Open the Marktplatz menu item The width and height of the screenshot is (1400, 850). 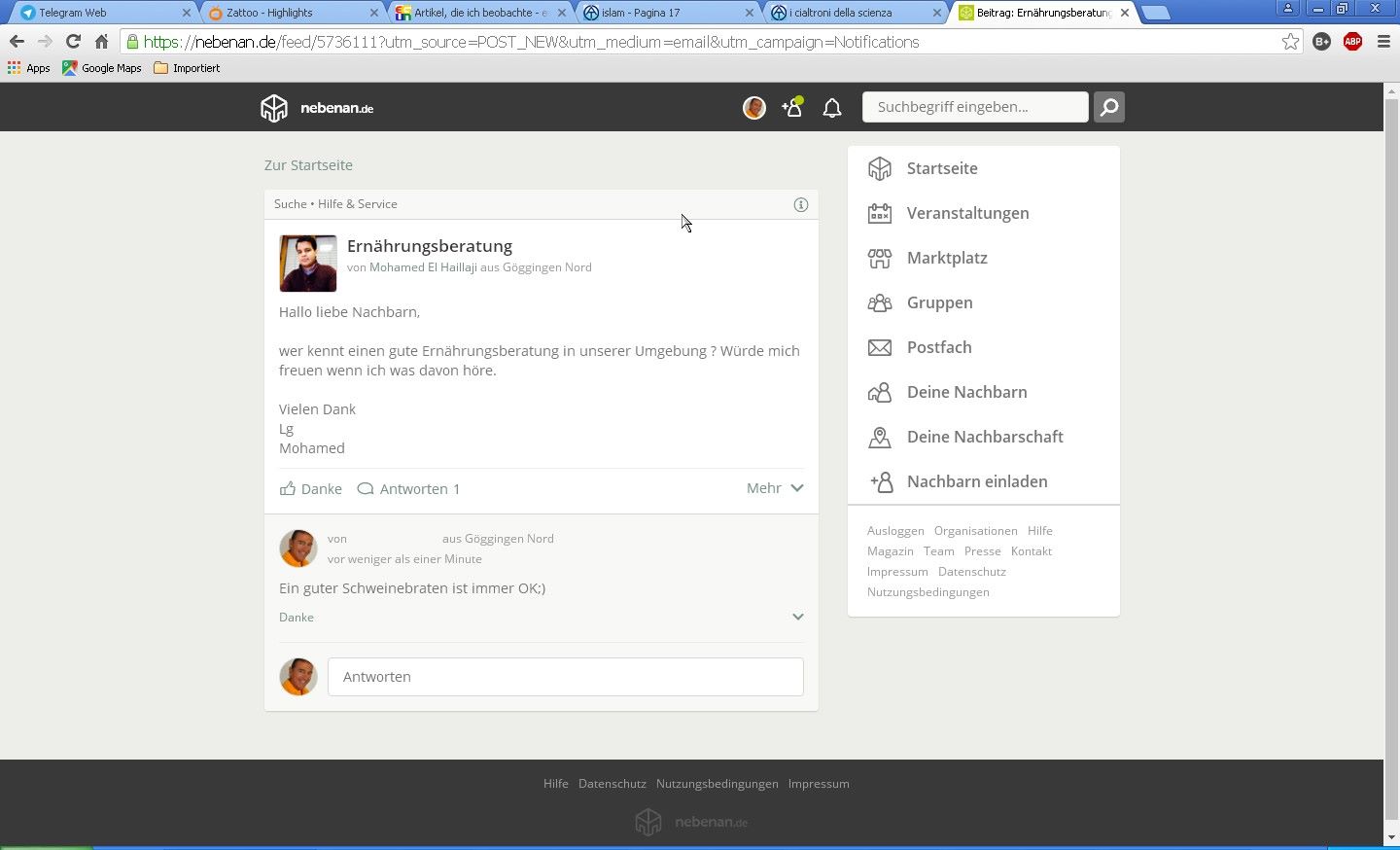[984, 258]
